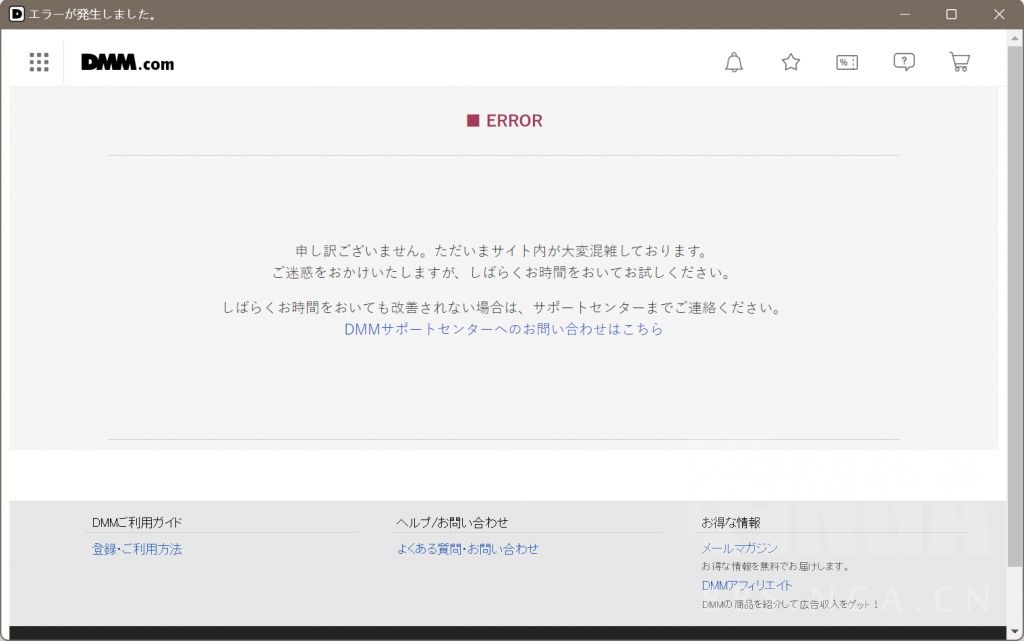Open the shopping cart

[960, 61]
